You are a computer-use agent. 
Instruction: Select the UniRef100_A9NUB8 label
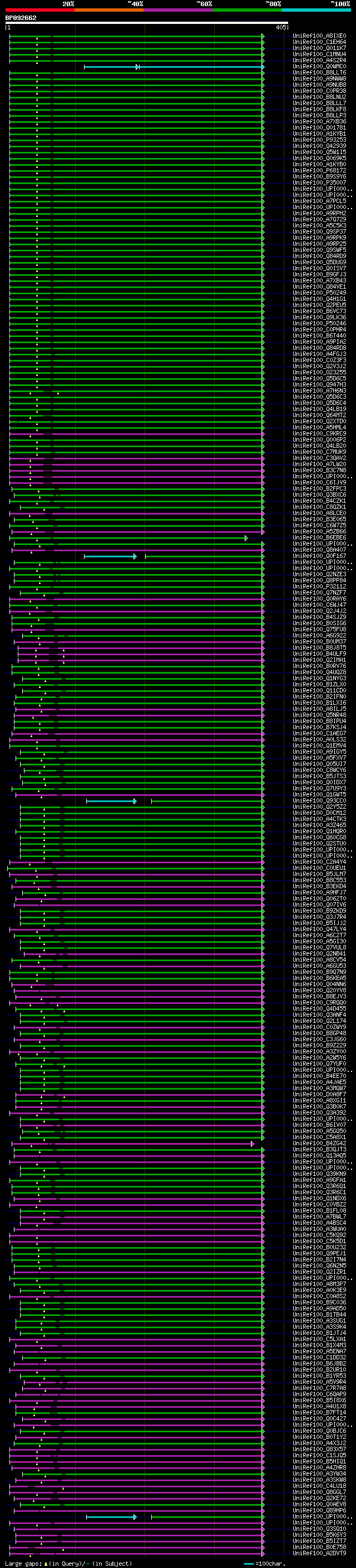pyautogui.click(x=319, y=85)
